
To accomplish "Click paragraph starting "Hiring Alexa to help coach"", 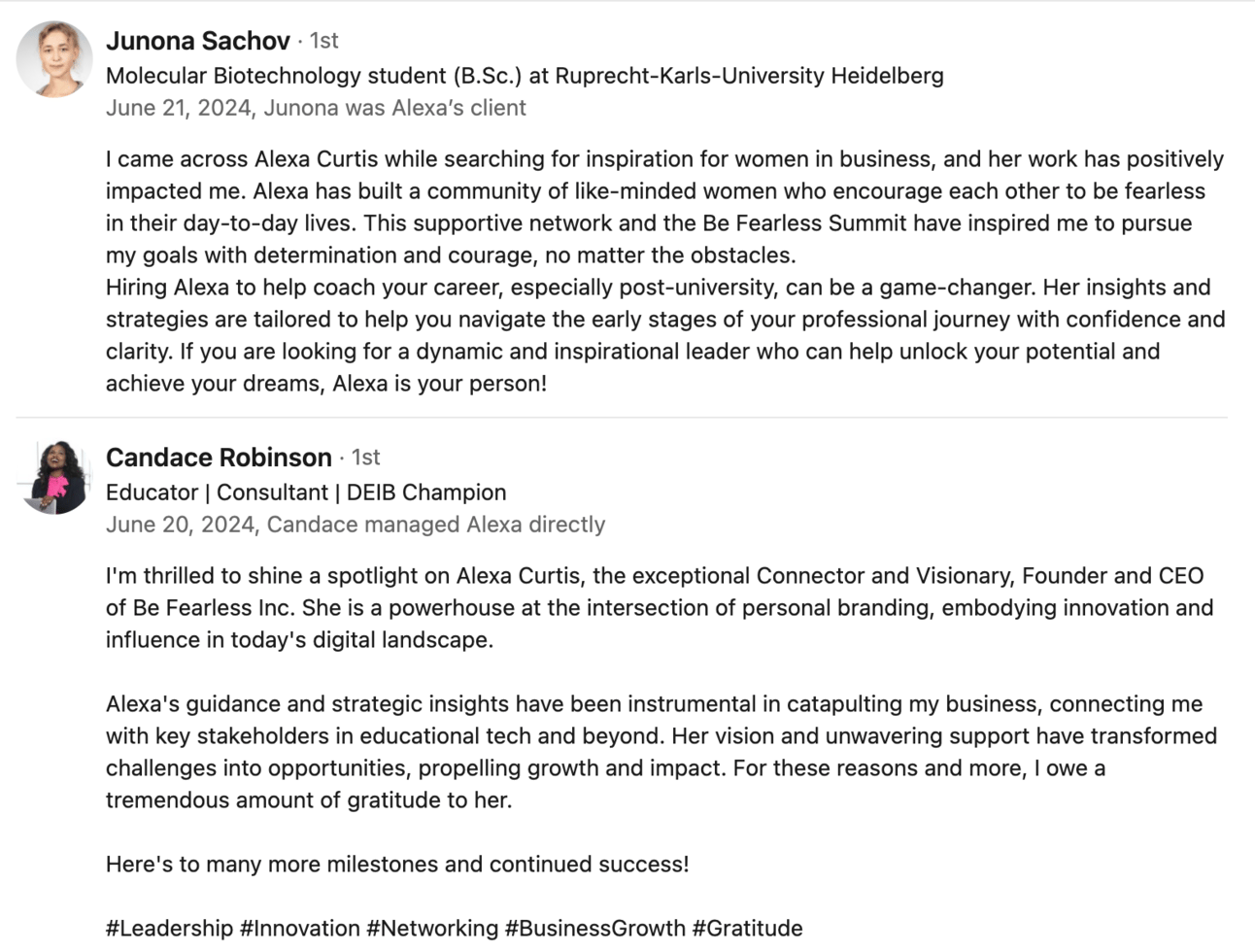I will click(664, 335).
